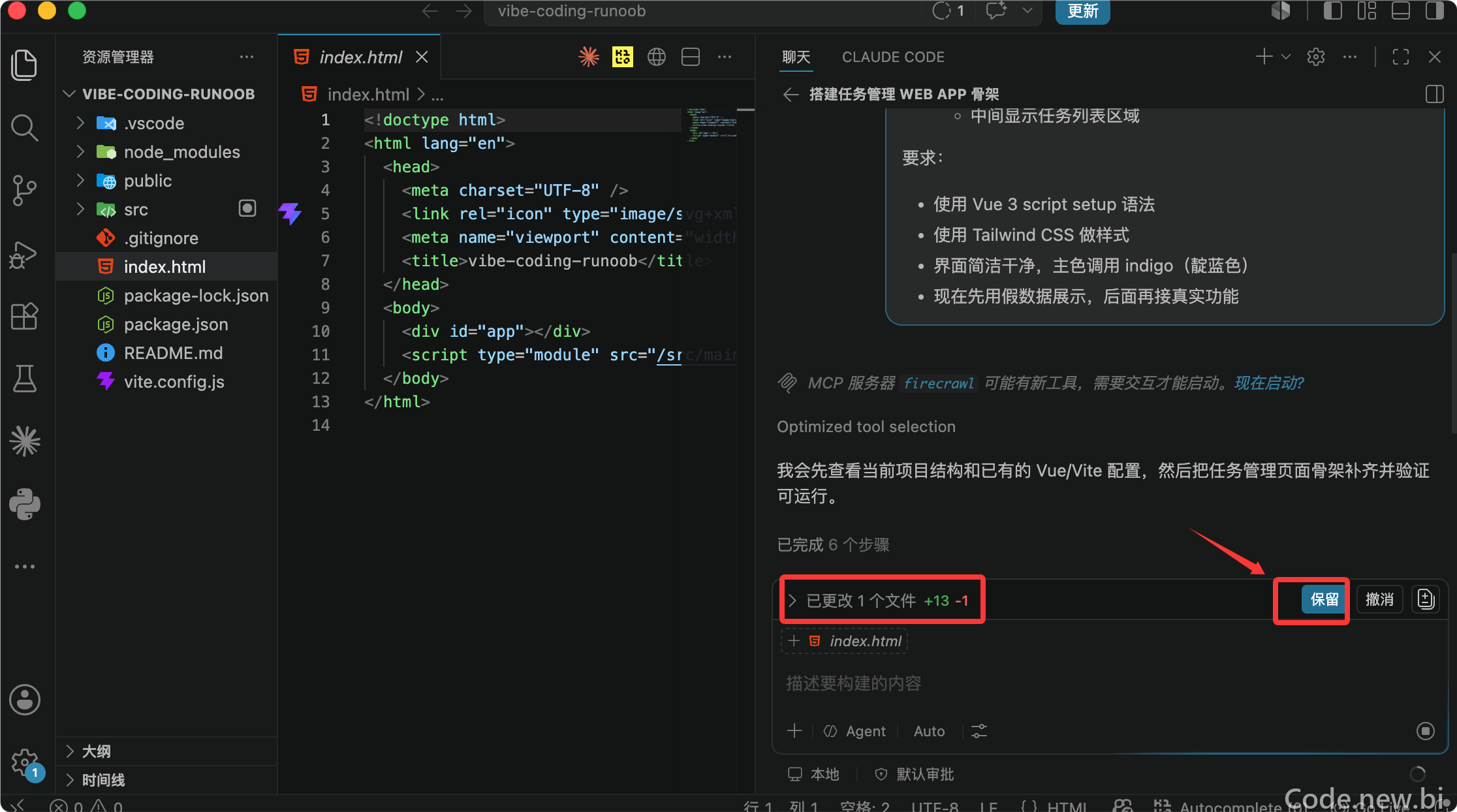The image size is (1457, 812).
Task: Click the 本地 session target
Action: [813, 774]
